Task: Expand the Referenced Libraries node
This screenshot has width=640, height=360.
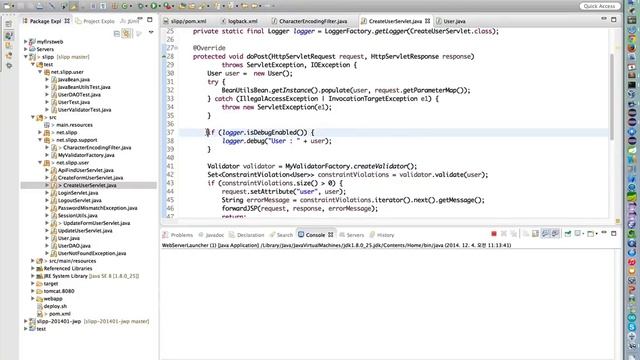Action: 33,268
